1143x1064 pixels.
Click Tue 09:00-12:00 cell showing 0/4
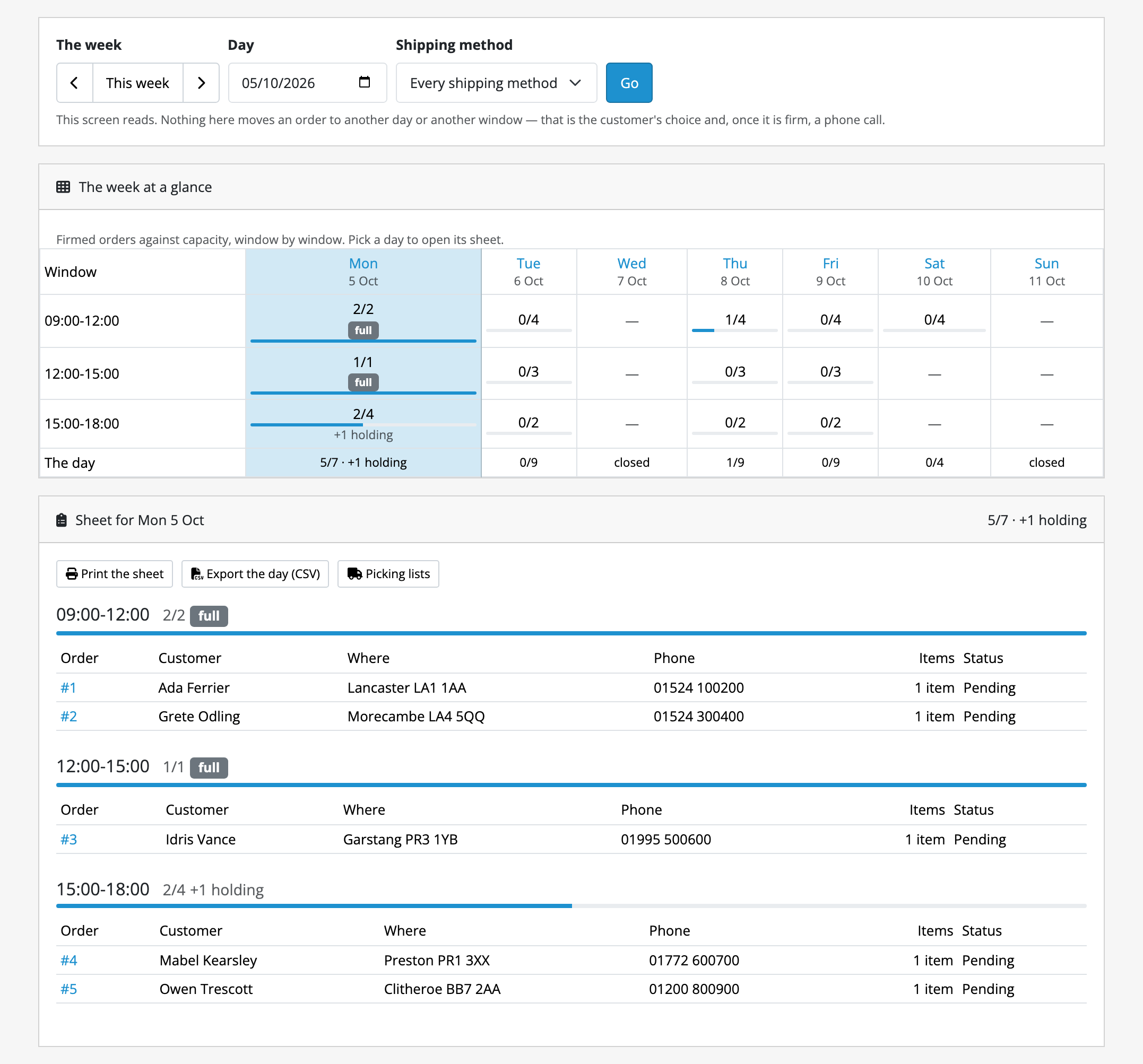point(529,321)
